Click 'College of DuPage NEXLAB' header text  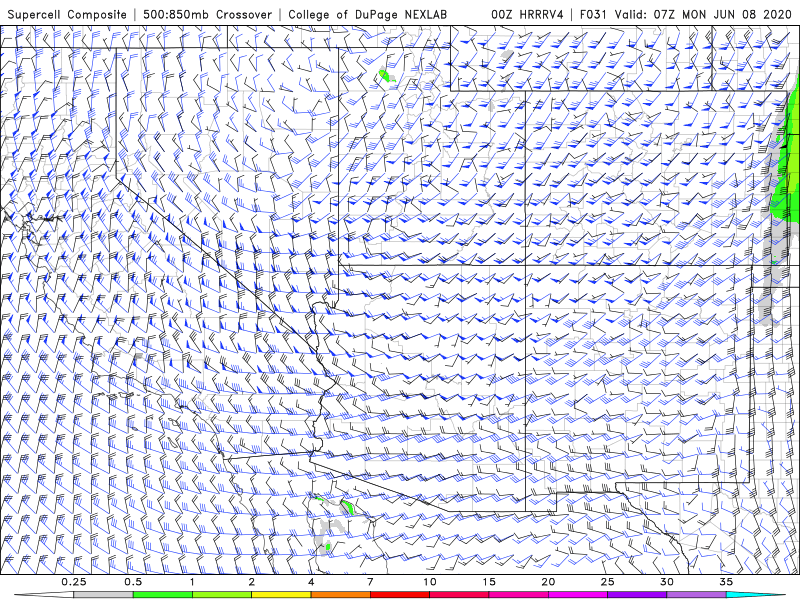point(368,15)
